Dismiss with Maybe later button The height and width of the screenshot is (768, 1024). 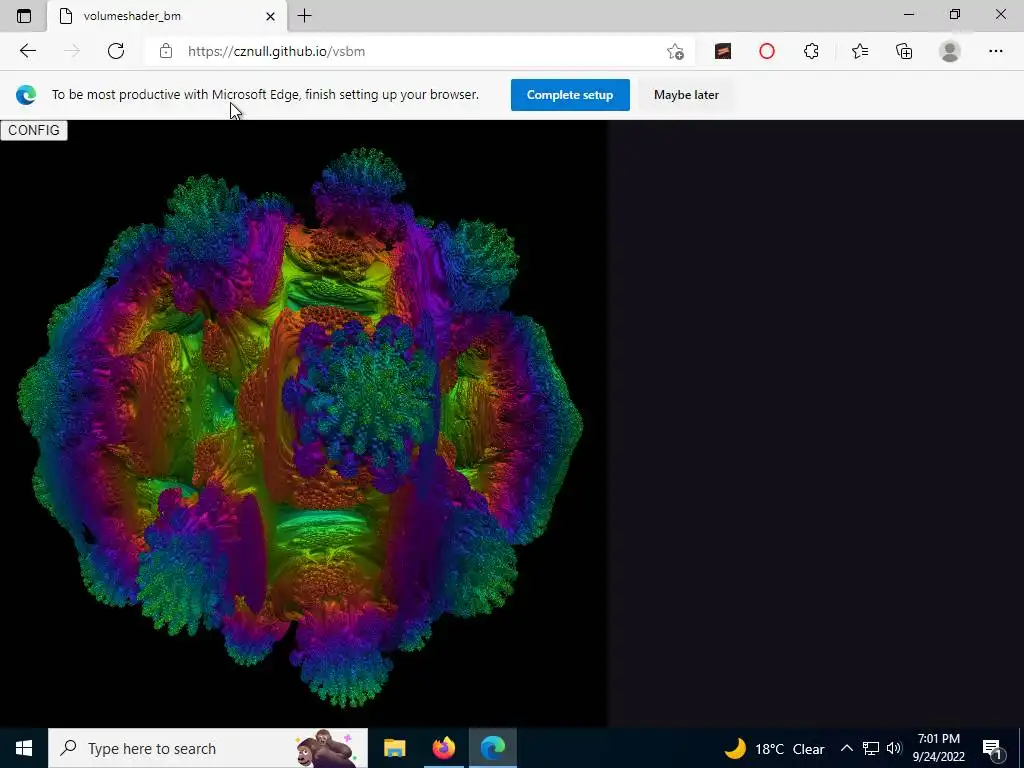click(686, 95)
